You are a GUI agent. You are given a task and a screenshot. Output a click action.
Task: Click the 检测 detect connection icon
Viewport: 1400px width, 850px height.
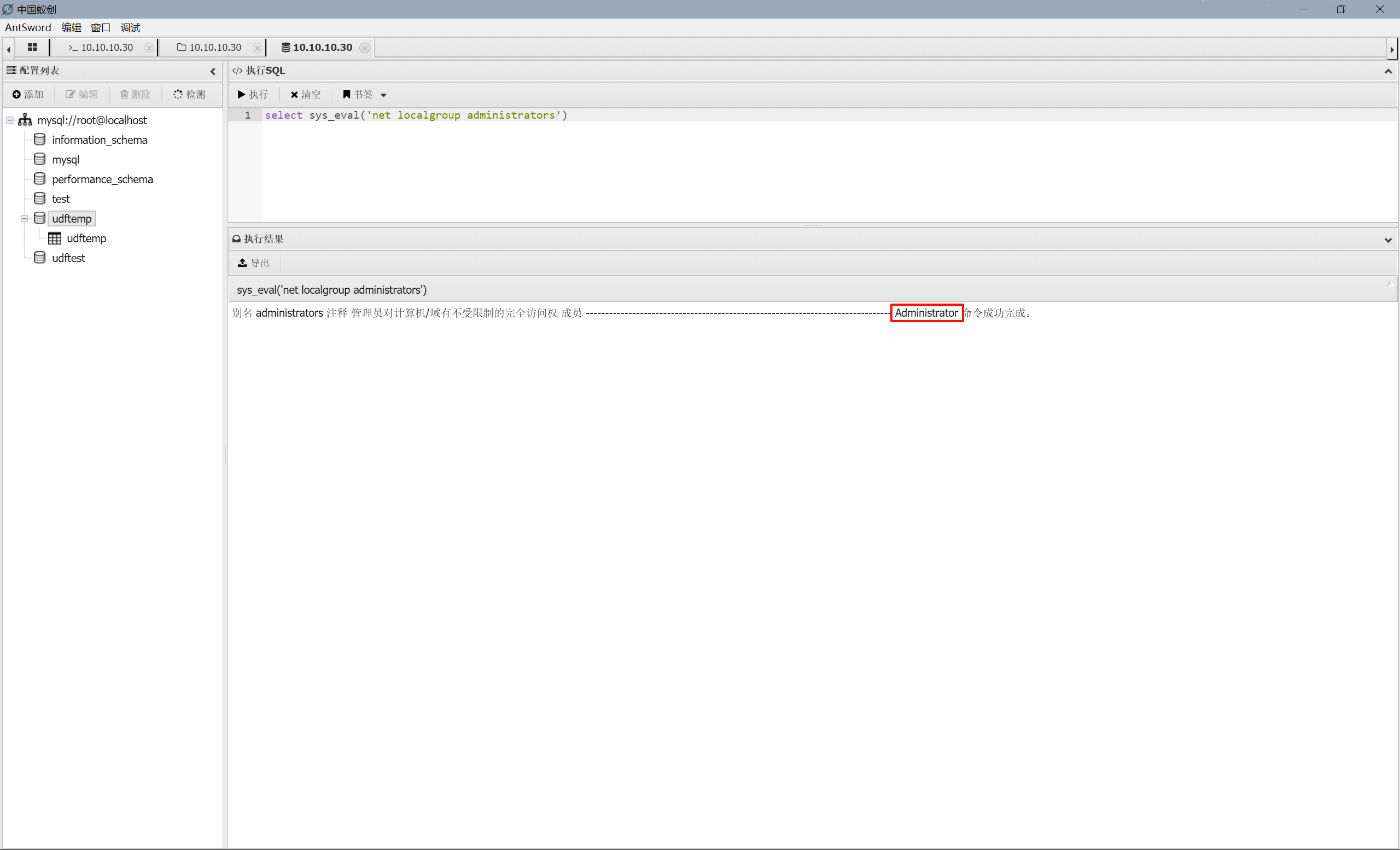[x=178, y=94]
